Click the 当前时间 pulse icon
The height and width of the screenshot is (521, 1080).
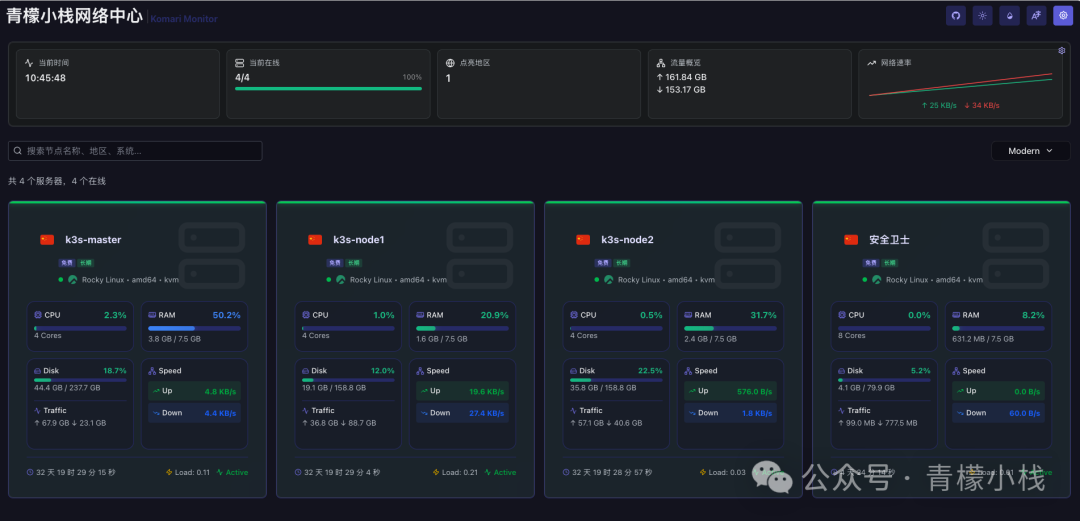pos(29,63)
